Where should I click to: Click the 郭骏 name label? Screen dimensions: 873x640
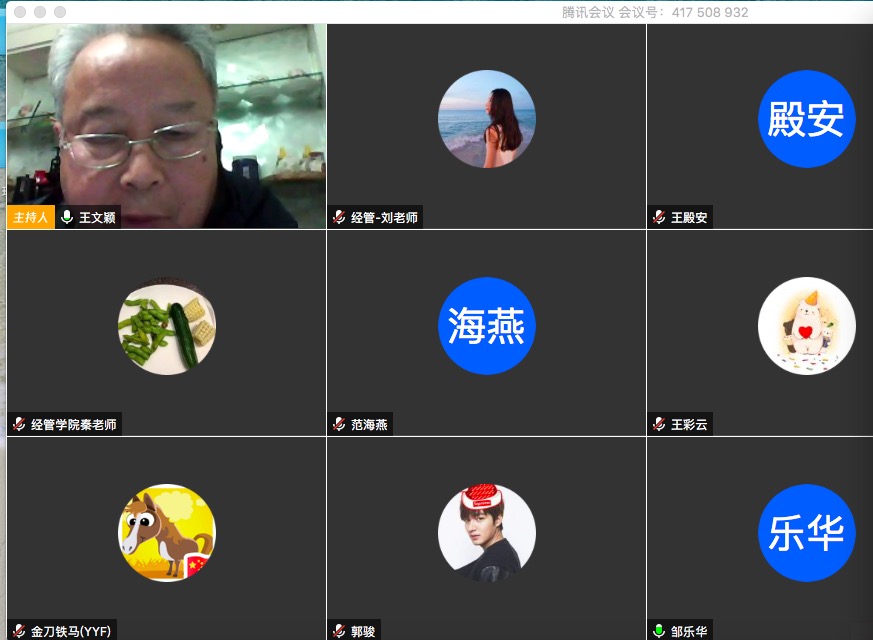(363, 631)
